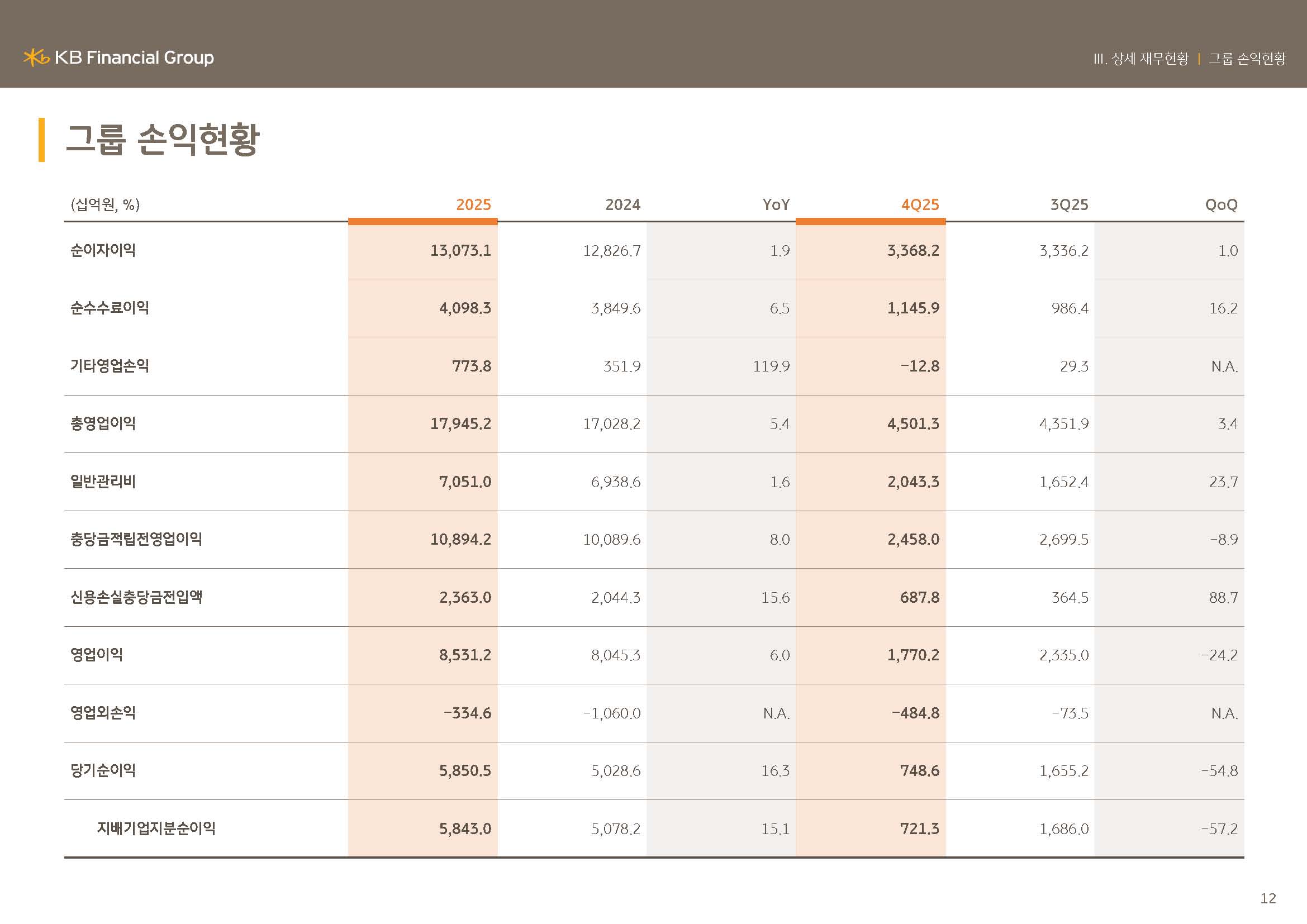Image resolution: width=1307 pixels, height=924 pixels.
Task: Select the 그룹 손익현황 breadcrumb label
Action: coord(1247,59)
